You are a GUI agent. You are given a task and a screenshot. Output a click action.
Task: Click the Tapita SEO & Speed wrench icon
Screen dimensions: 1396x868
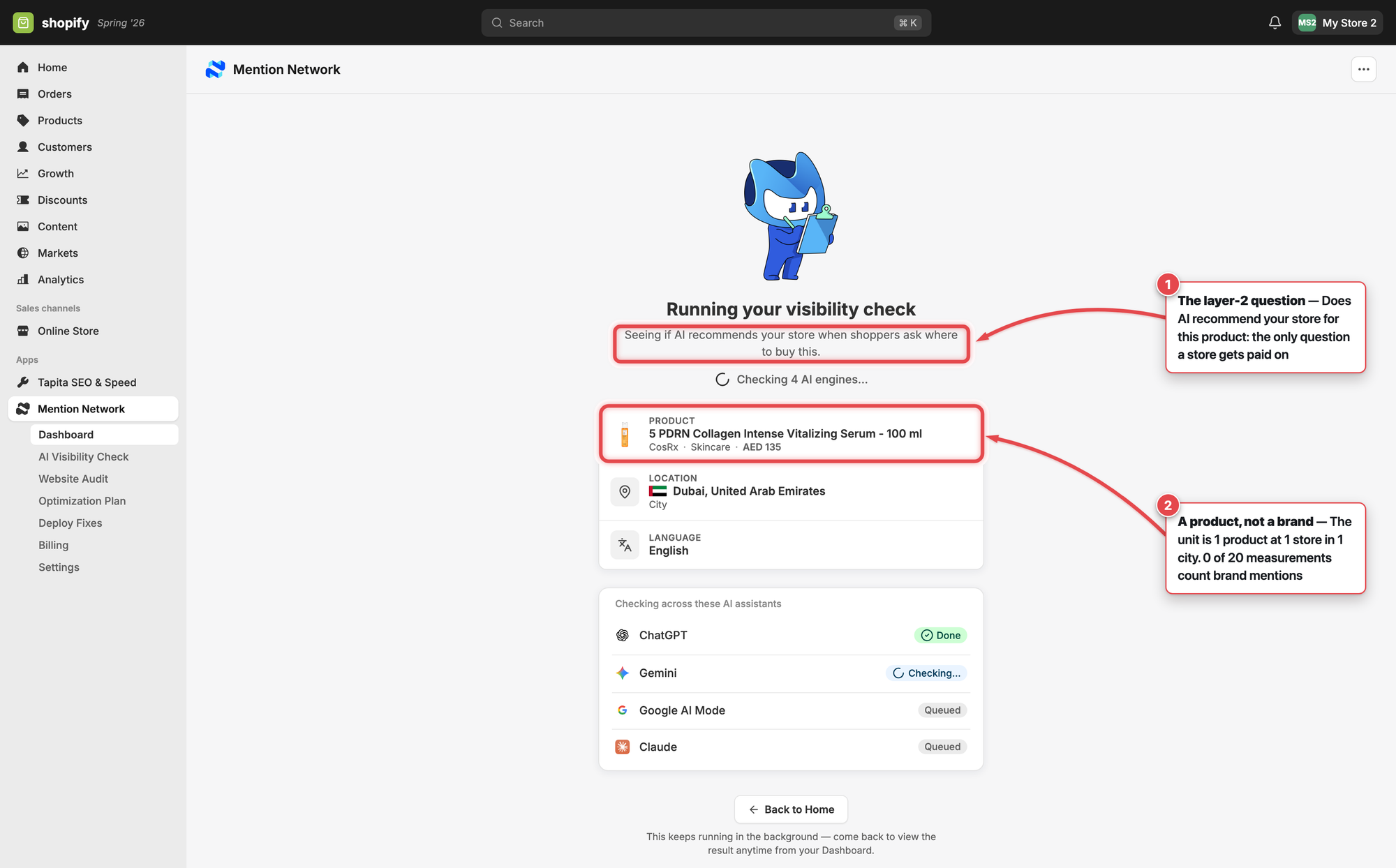point(23,382)
